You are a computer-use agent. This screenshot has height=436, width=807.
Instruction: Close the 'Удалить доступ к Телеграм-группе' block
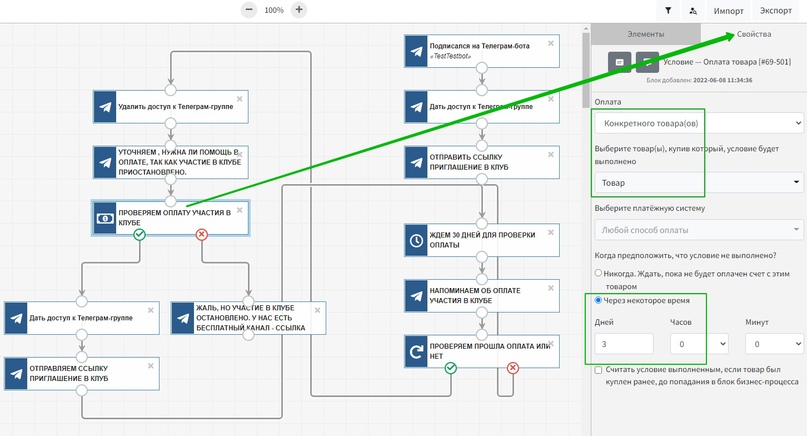241,98
